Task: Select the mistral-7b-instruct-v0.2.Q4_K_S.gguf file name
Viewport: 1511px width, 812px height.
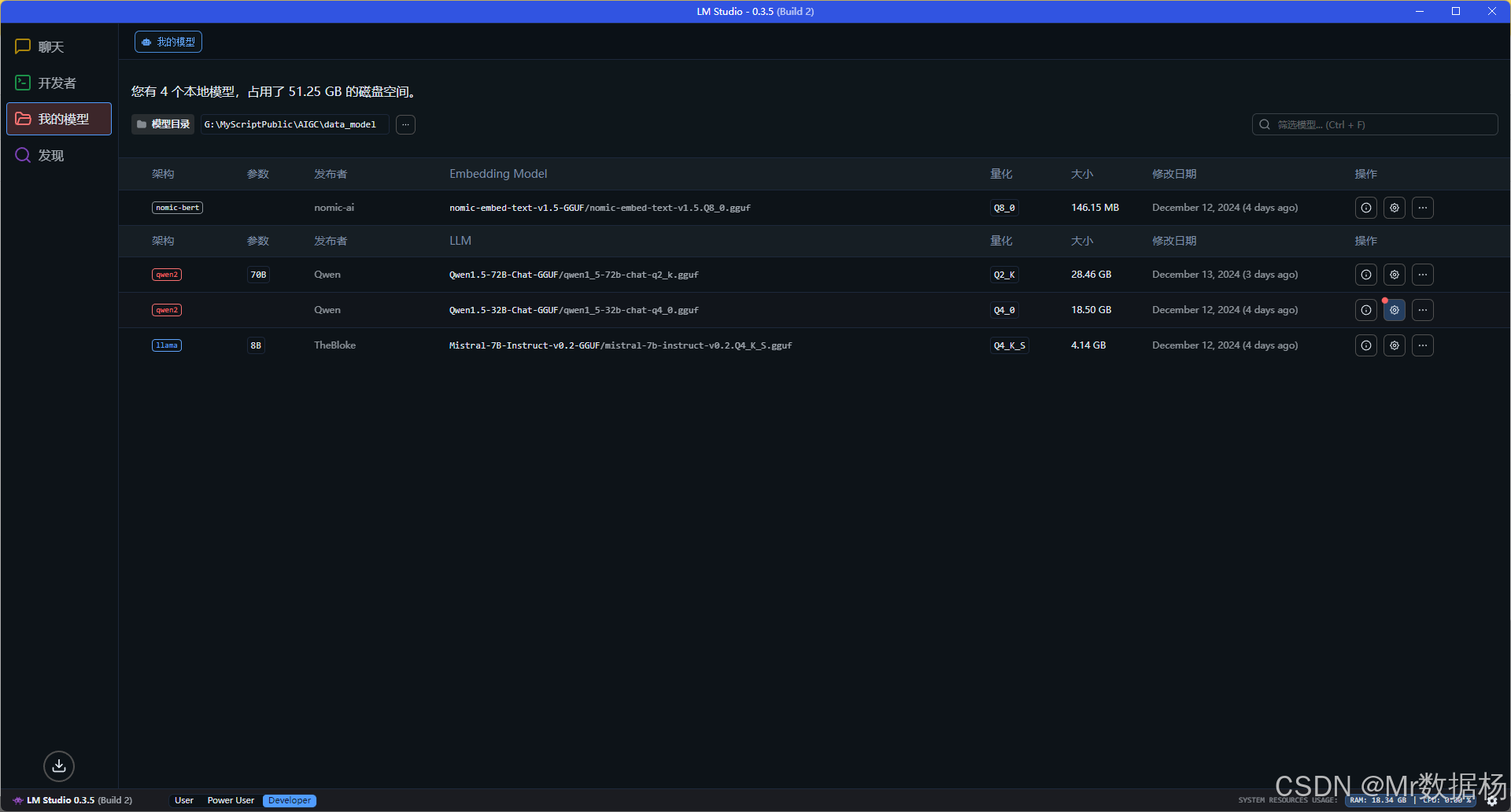Action: [x=698, y=345]
